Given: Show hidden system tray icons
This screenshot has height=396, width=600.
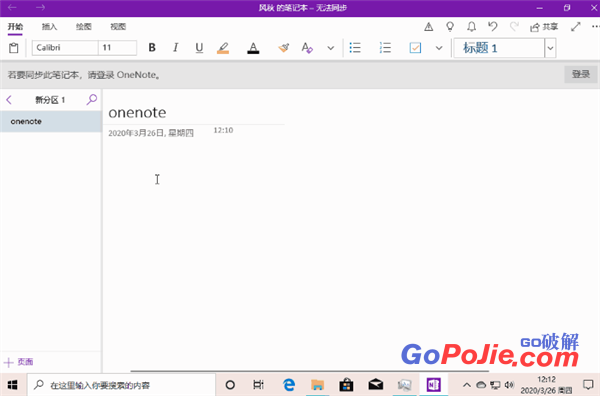Looking at the screenshot, I should (467, 385).
